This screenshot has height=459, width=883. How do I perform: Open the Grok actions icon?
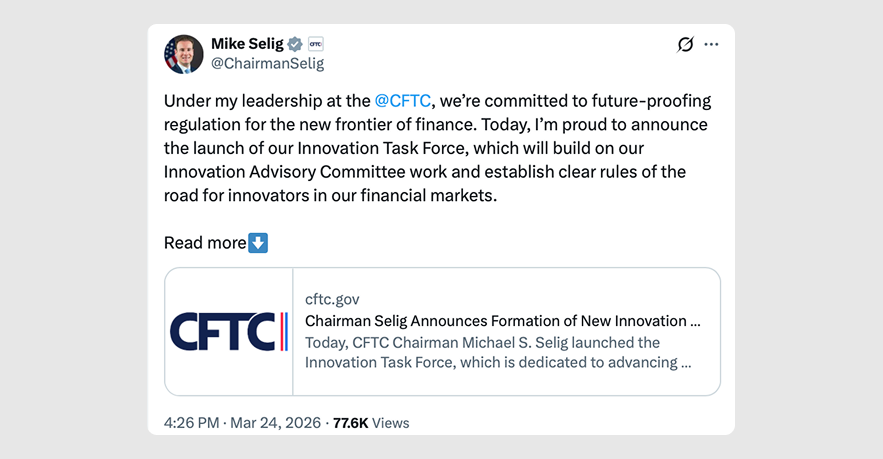pyautogui.click(x=685, y=45)
